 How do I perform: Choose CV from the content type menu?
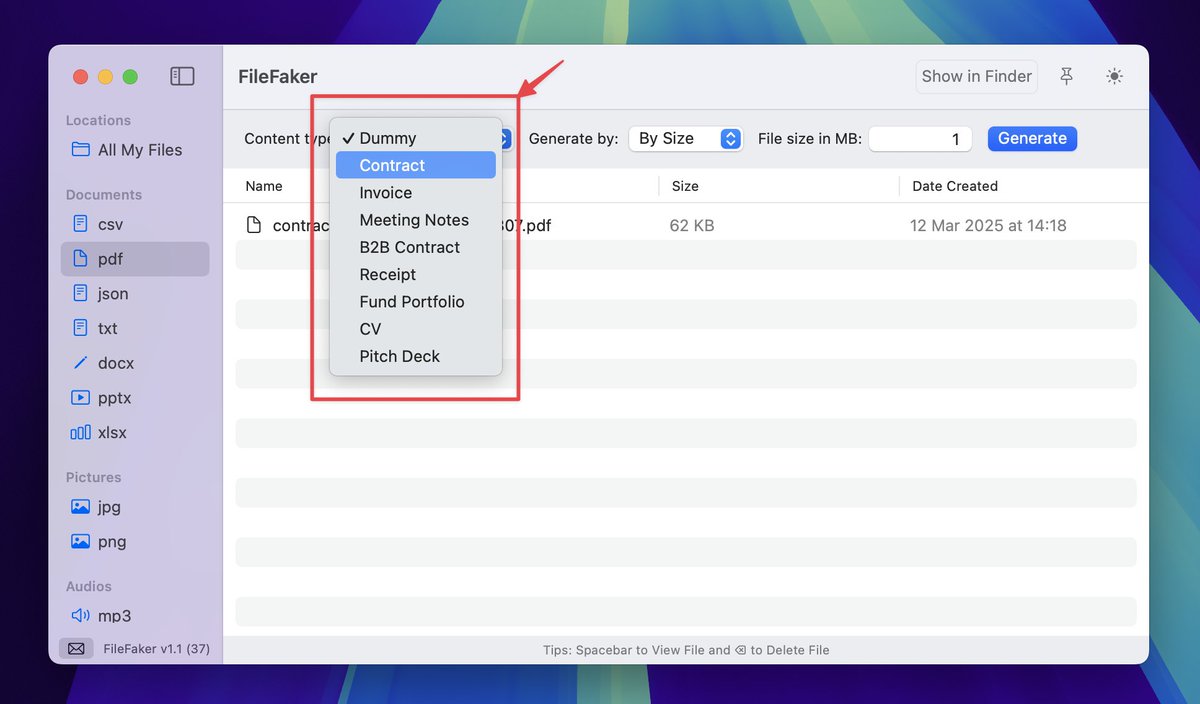point(416,329)
